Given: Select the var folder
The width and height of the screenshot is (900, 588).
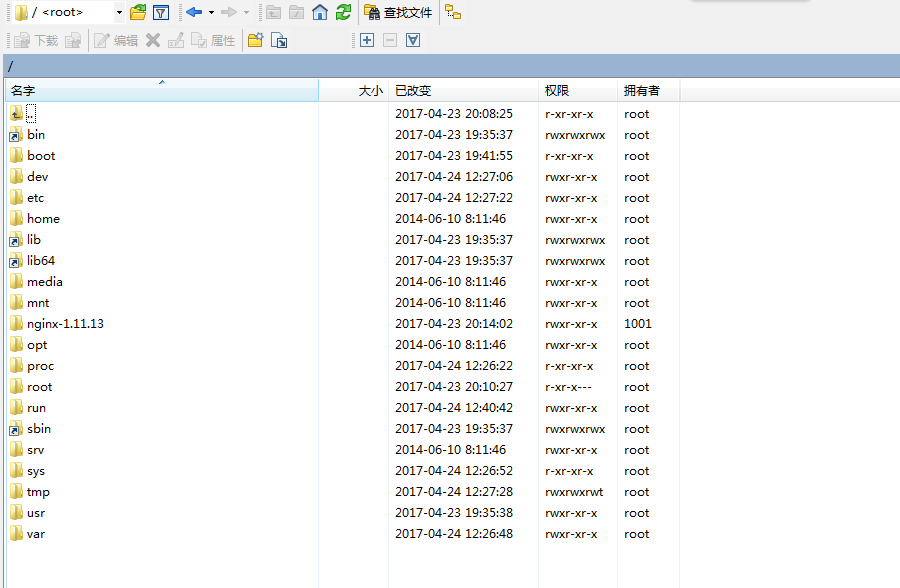Looking at the screenshot, I should click(x=36, y=534).
